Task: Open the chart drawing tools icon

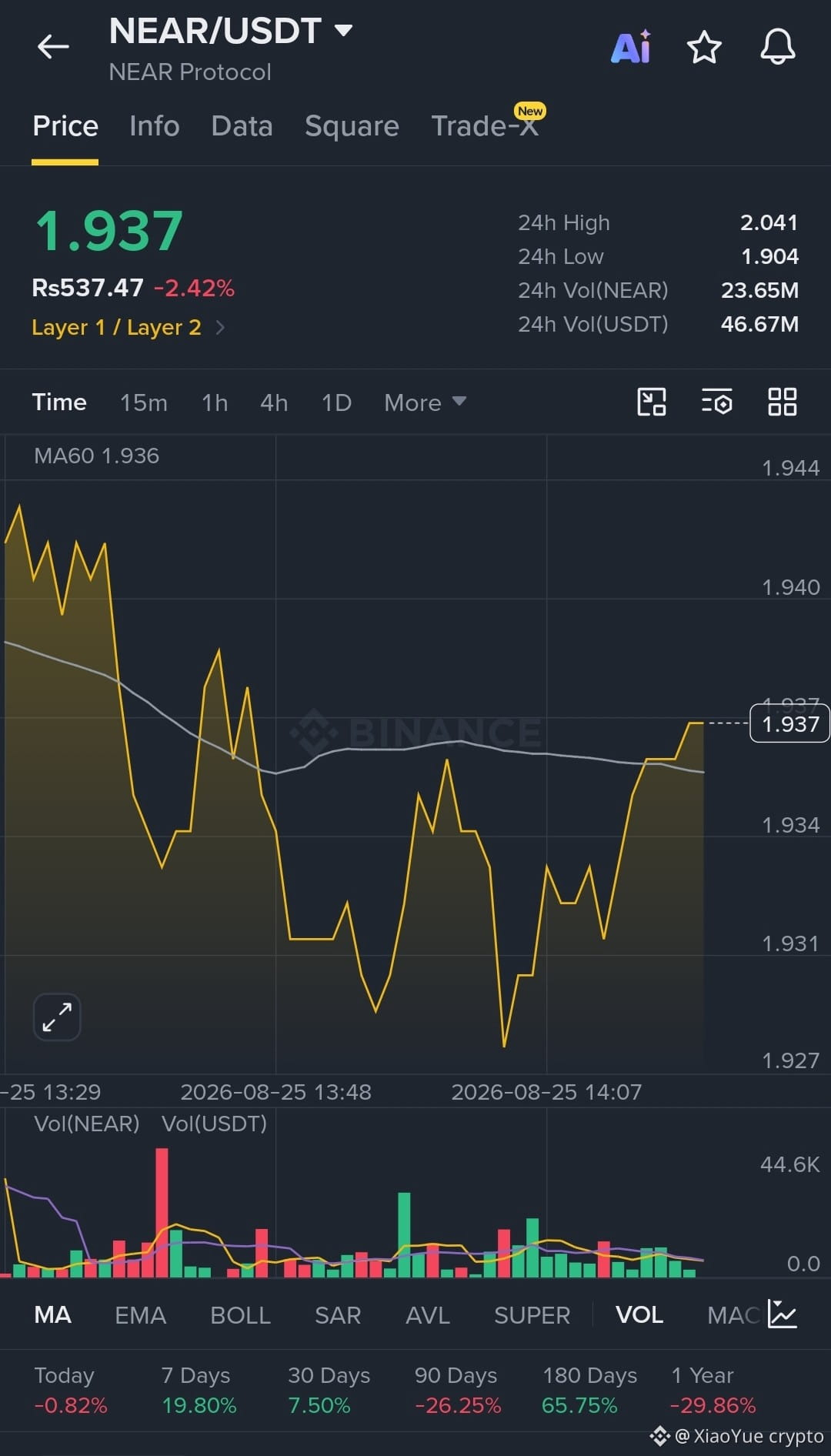Action: click(652, 402)
